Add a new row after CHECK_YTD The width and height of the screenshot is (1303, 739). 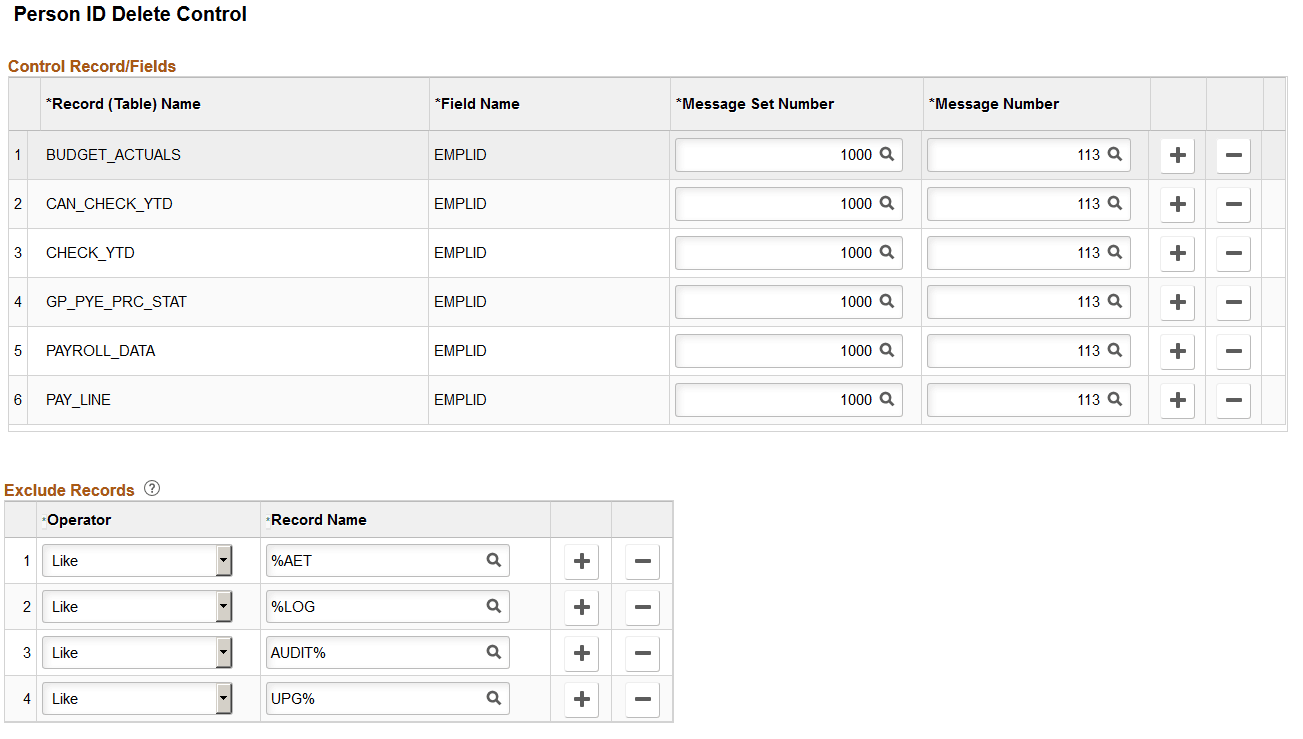(x=1177, y=253)
